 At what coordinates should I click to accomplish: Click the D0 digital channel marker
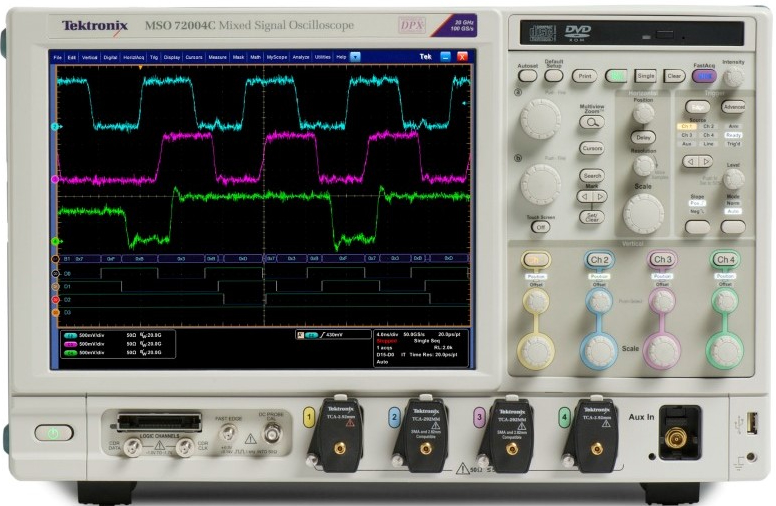pos(56,273)
